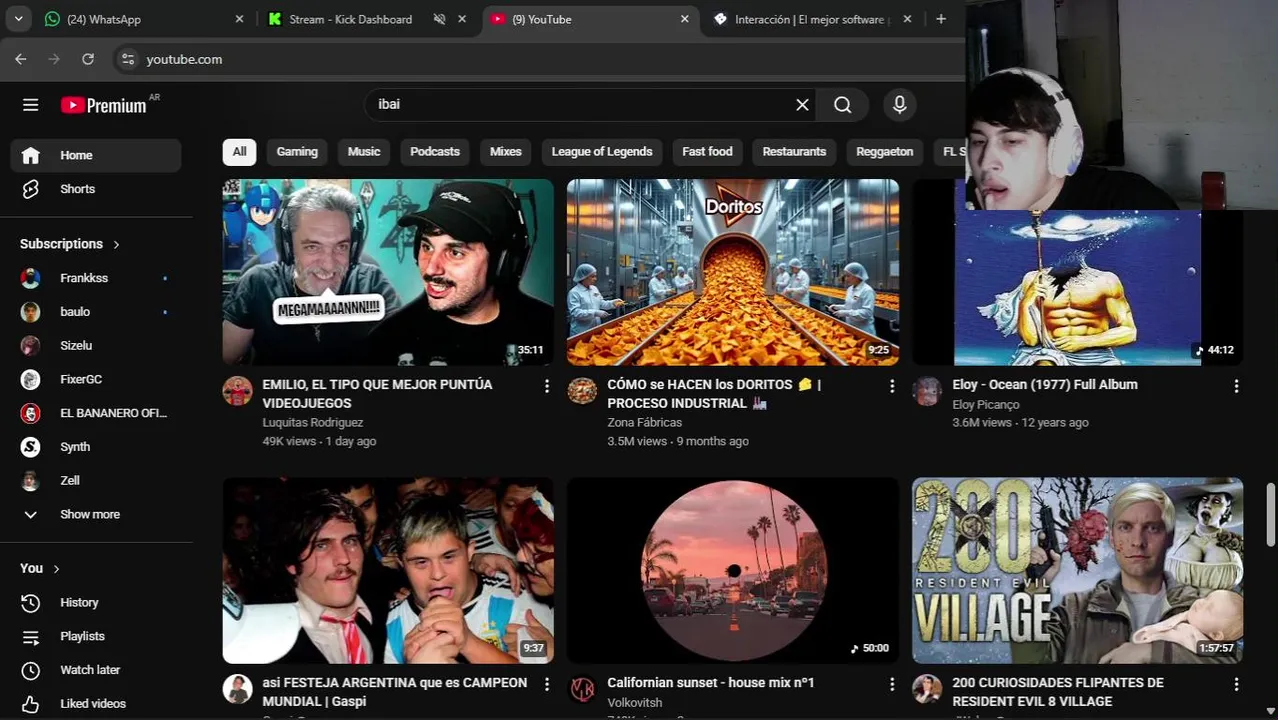This screenshot has height=720, width=1278.
Task: Run search with magnifier button
Action: click(x=843, y=104)
